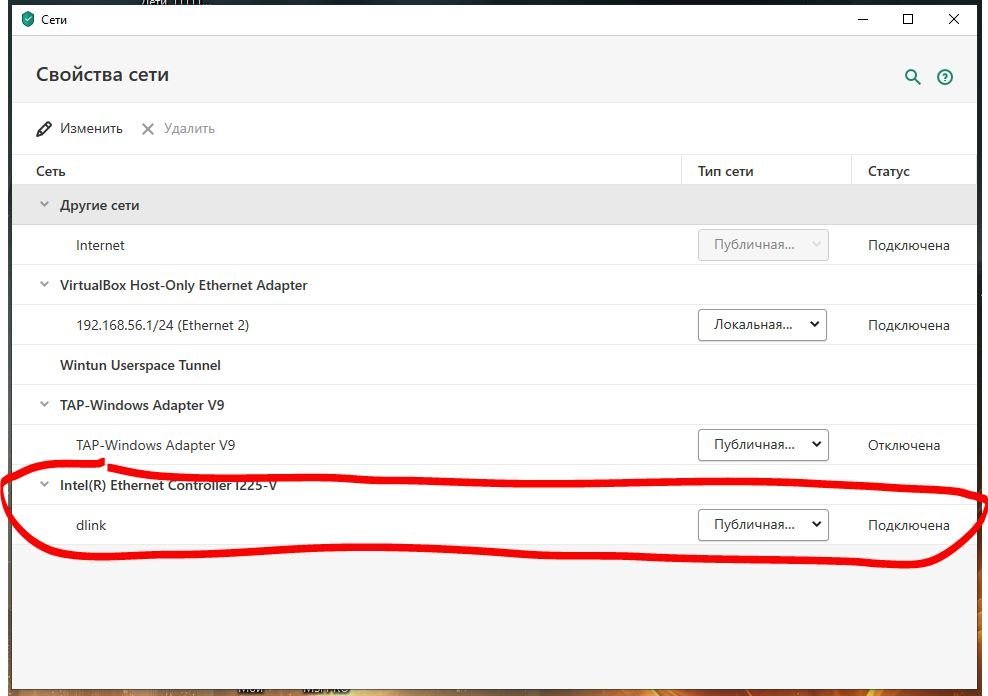Click Подключена status of 192.168.56.1/24 row
This screenshot has width=988, height=696.
909,326
